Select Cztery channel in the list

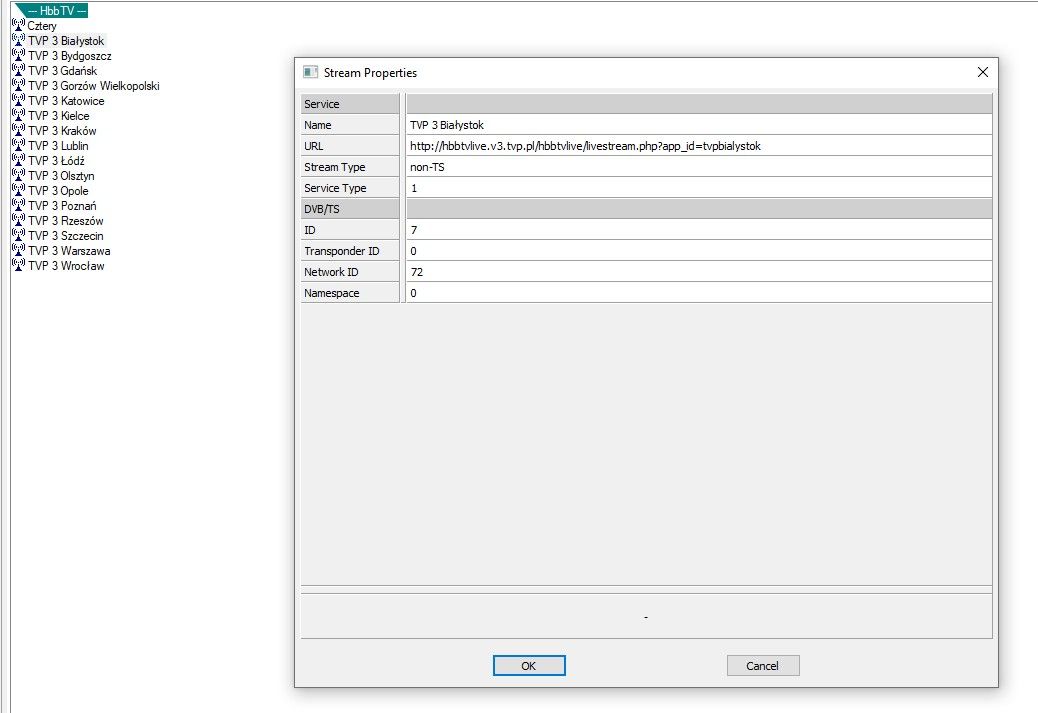[42, 26]
